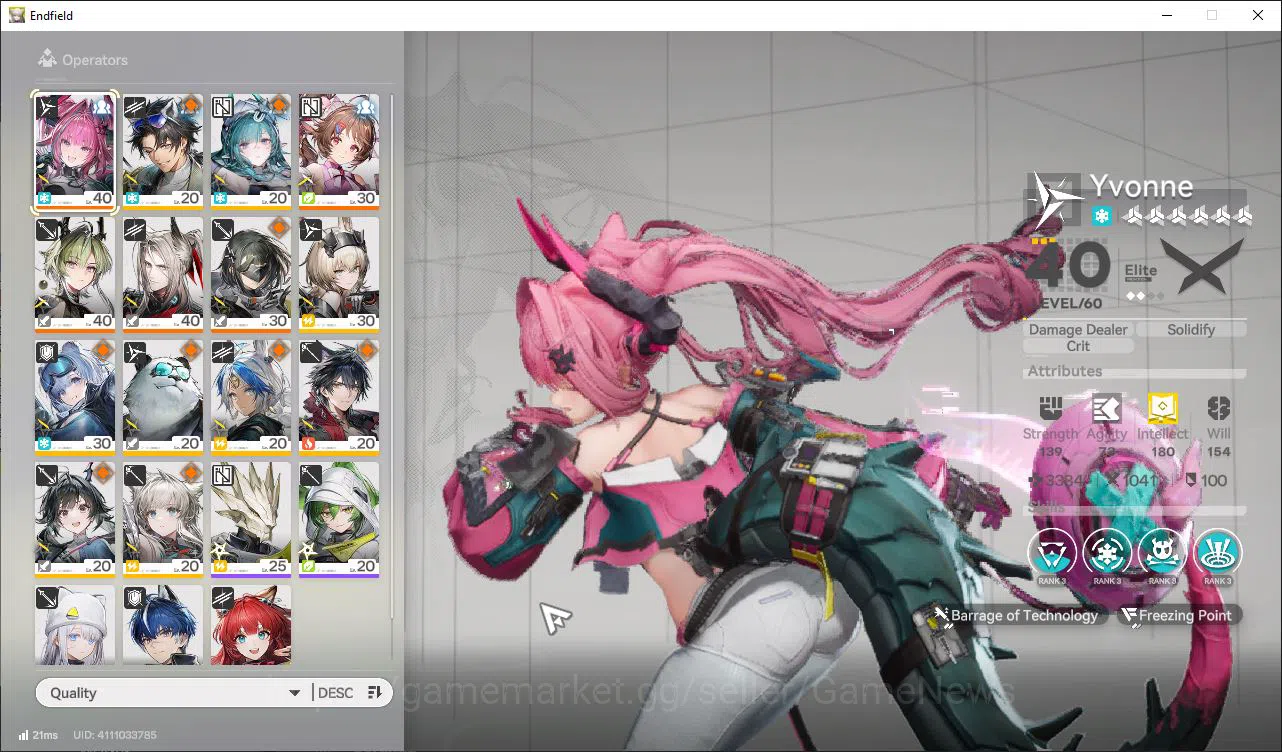Image resolution: width=1282 pixels, height=752 pixels.
Task: Click the Strength attribute fist icon
Action: [1050, 408]
